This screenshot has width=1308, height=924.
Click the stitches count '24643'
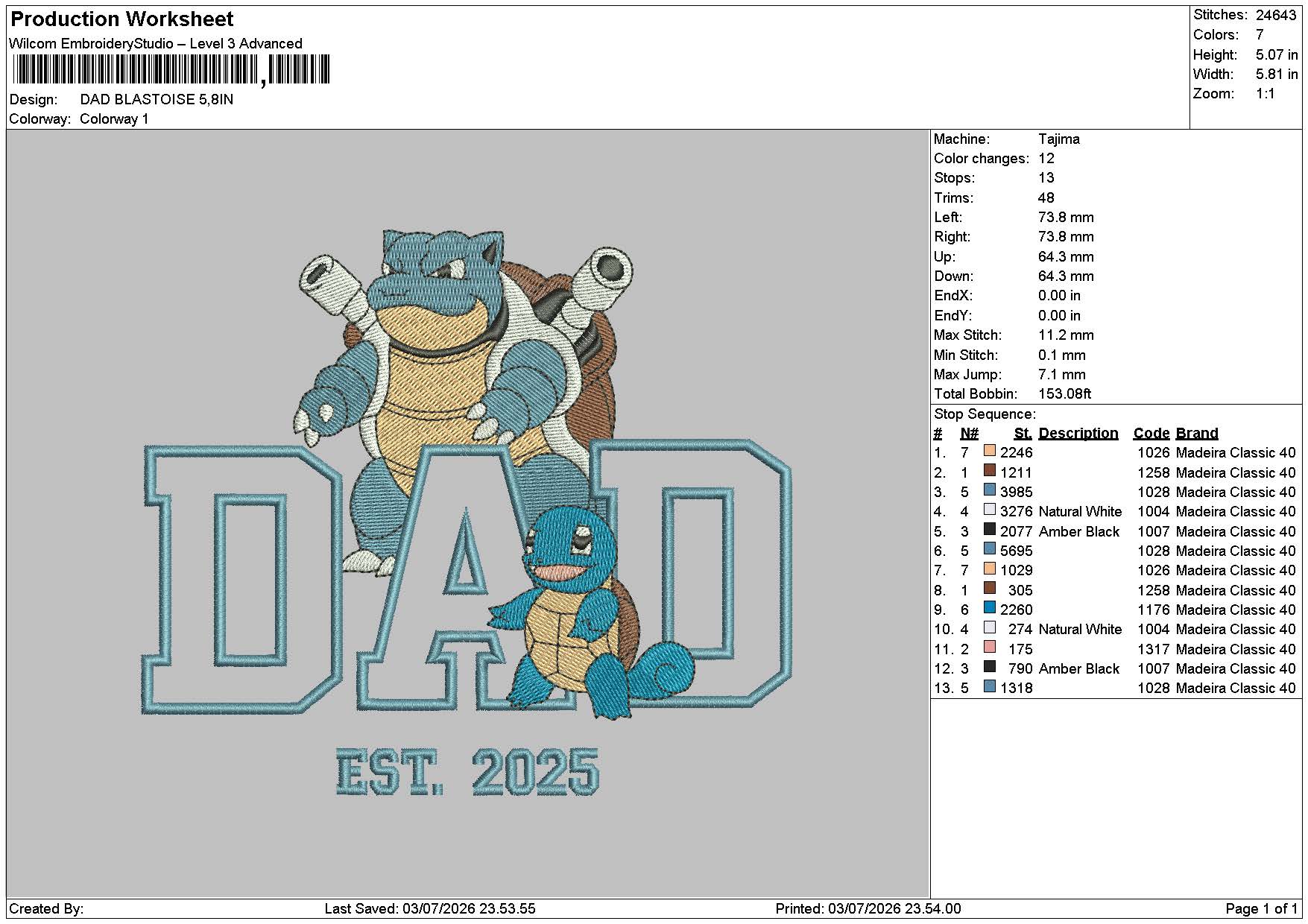(x=1276, y=15)
